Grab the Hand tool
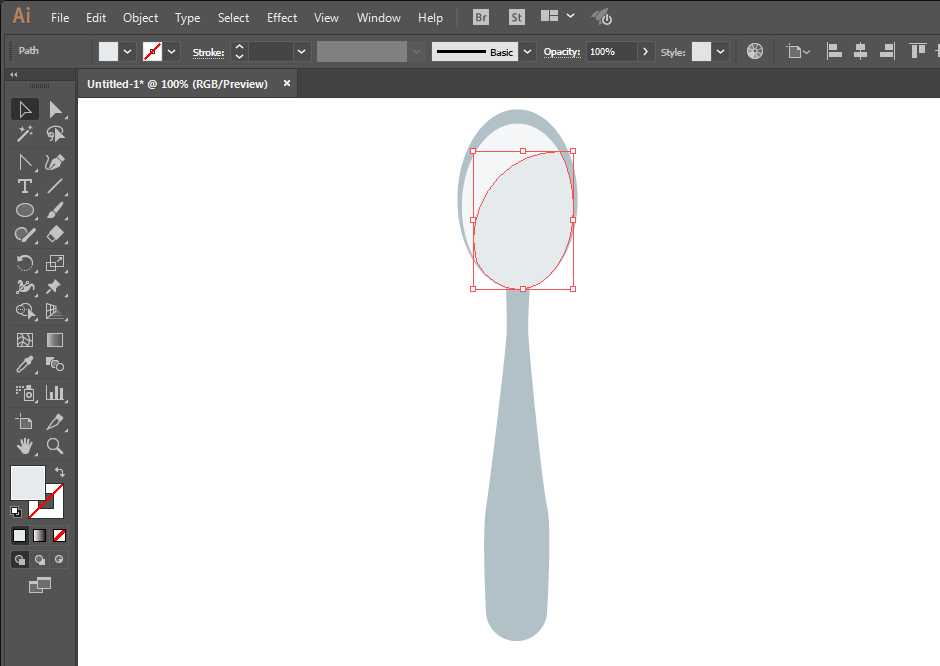 (24, 447)
